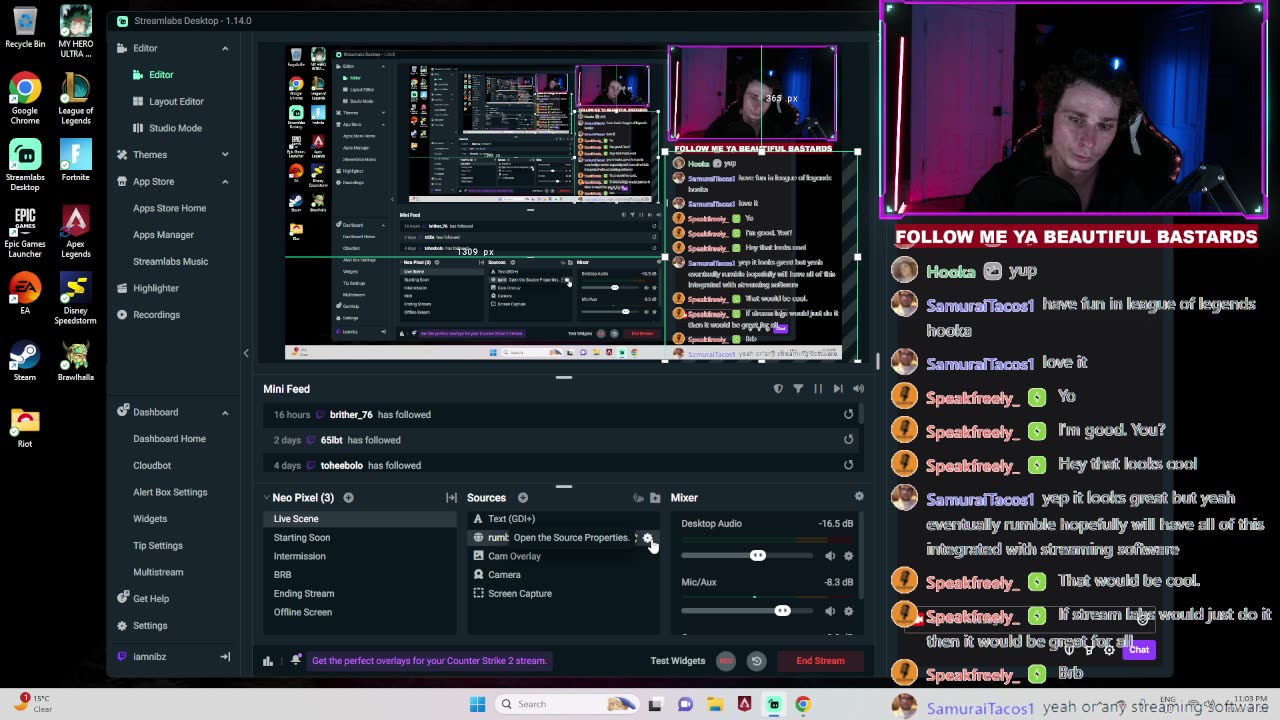Image resolution: width=1280 pixels, height=720 pixels.
Task: Mute the Desktop Audio speaker
Action: tap(830, 556)
